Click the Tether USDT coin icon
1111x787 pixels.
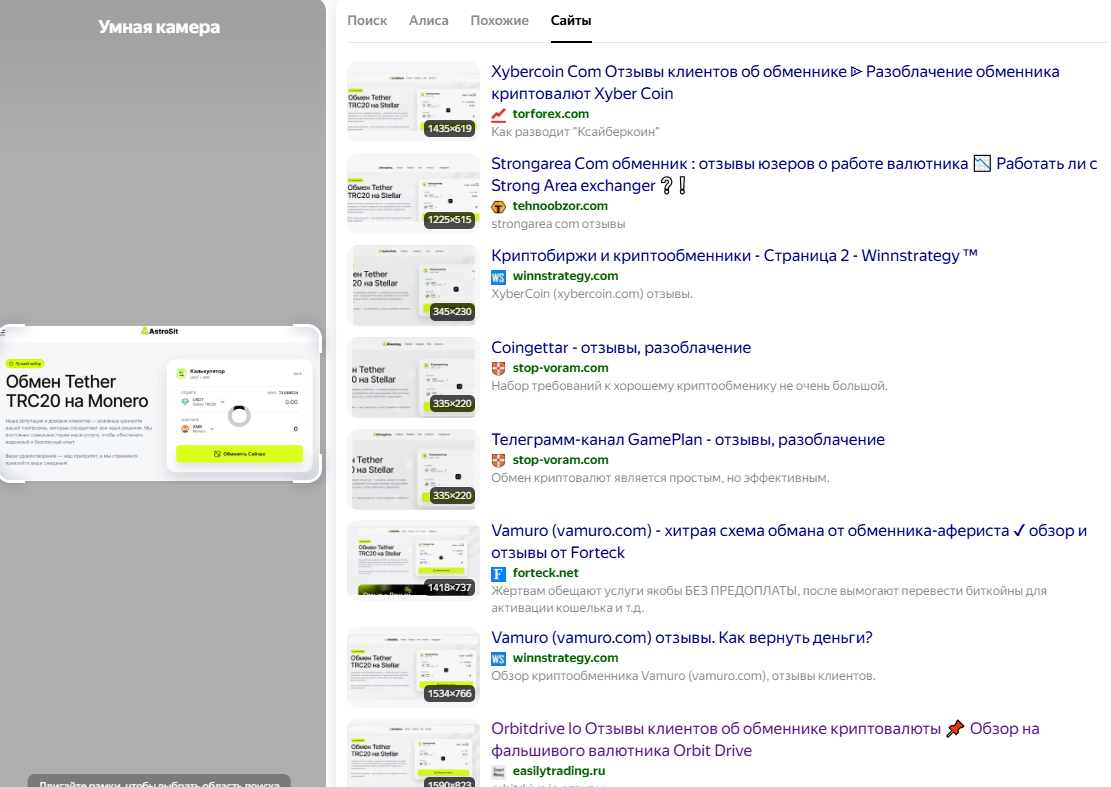[185, 402]
